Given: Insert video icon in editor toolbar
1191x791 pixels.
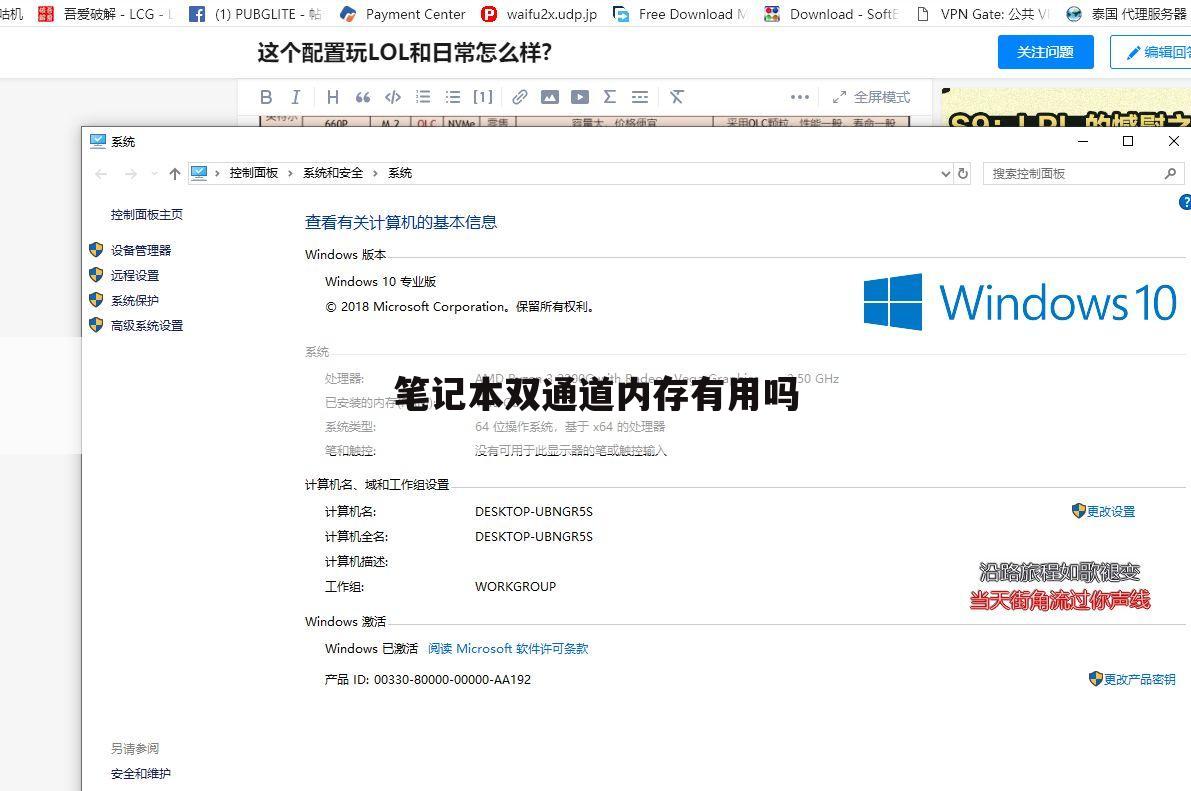Looking at the screenshot, I should click(x=580, y=97).
